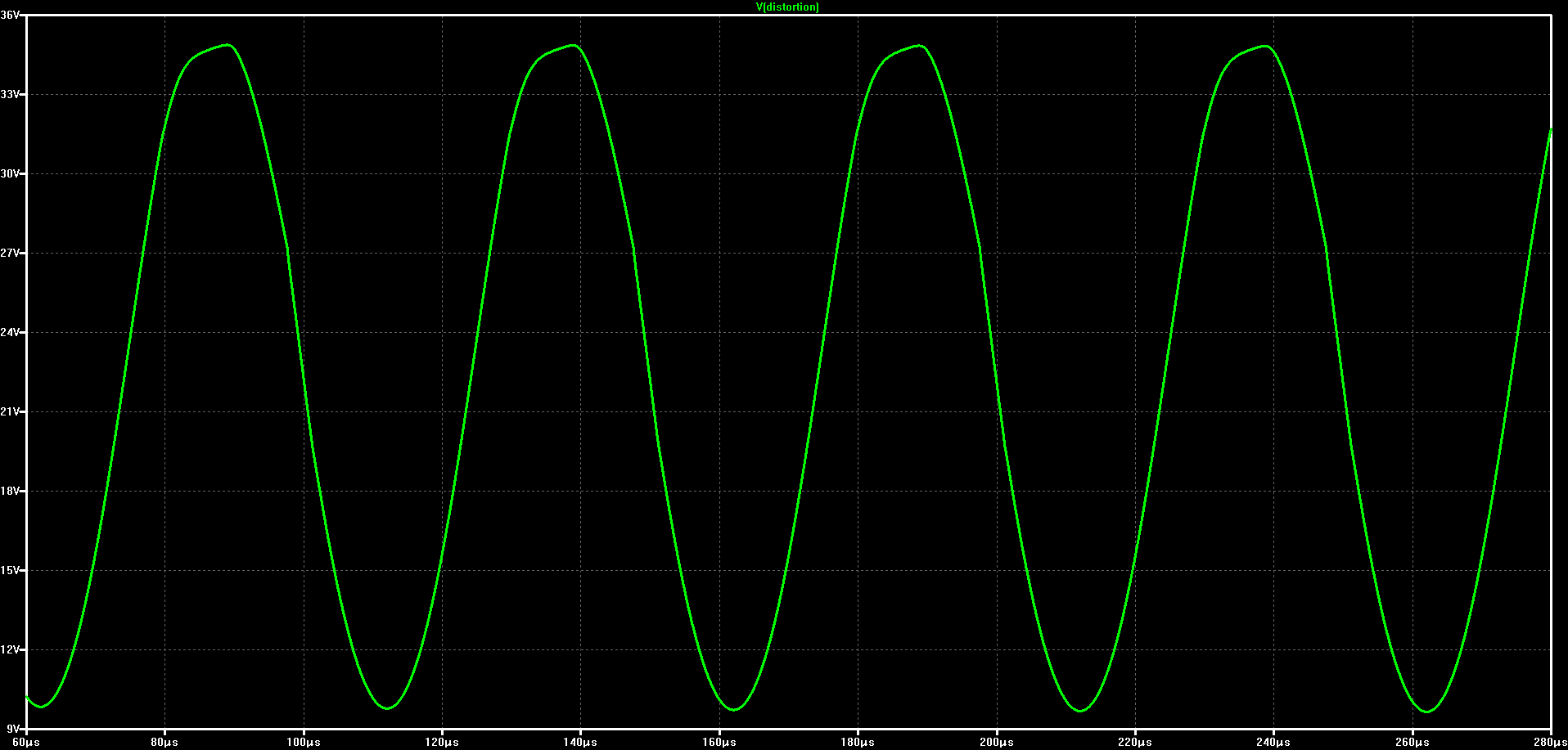1568x750 pixels.
Task: Click the 140µs time axis label
Action: (x=580, y=743)
